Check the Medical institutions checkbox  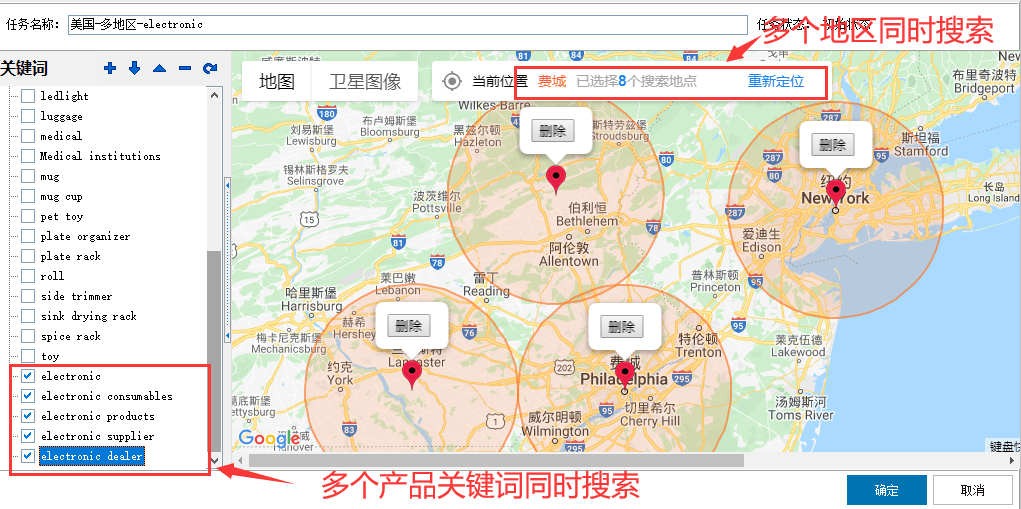pyautogui.click(x=28, y=156)
